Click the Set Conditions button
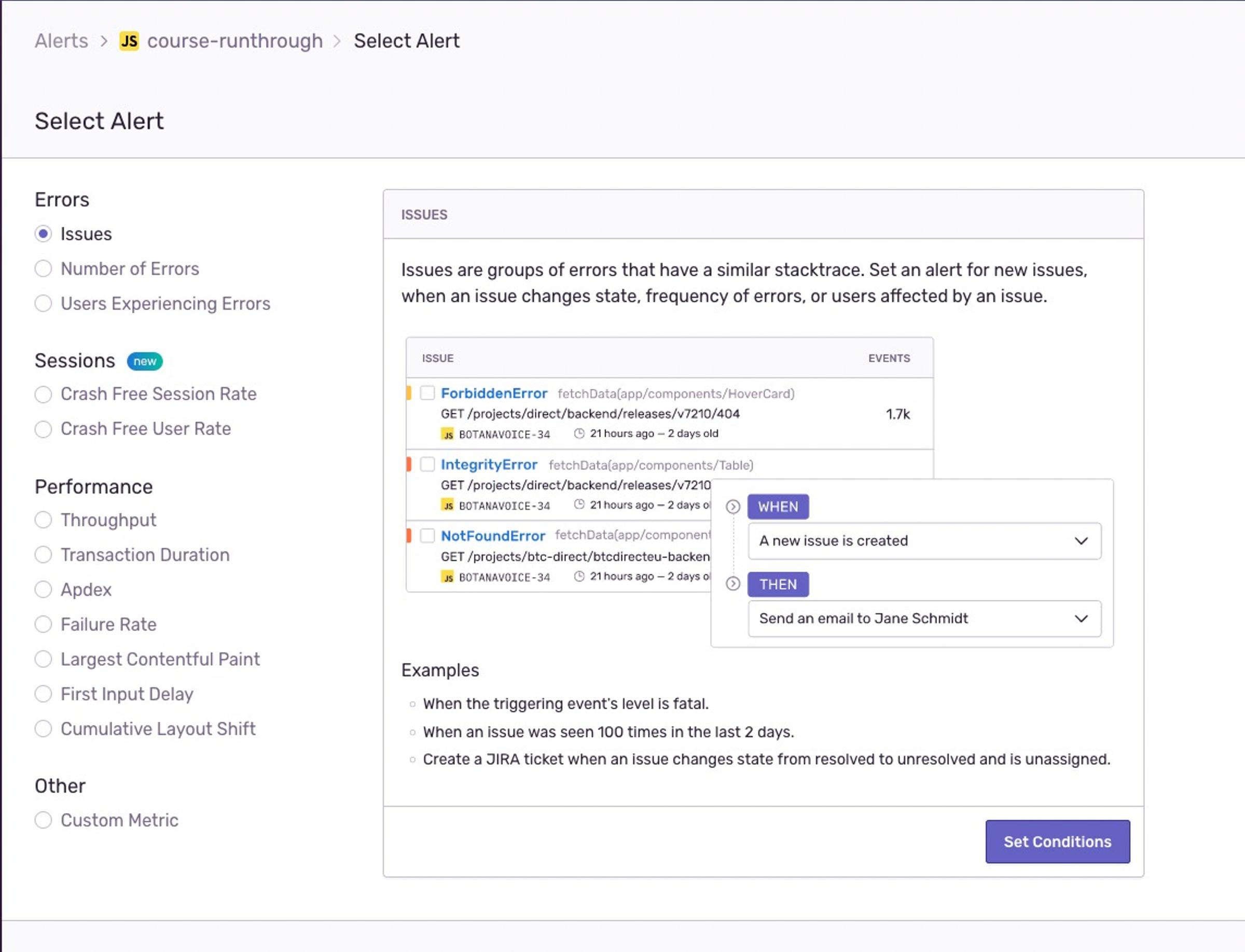Screen dimensions: 1245x952 coord(1057,841)
